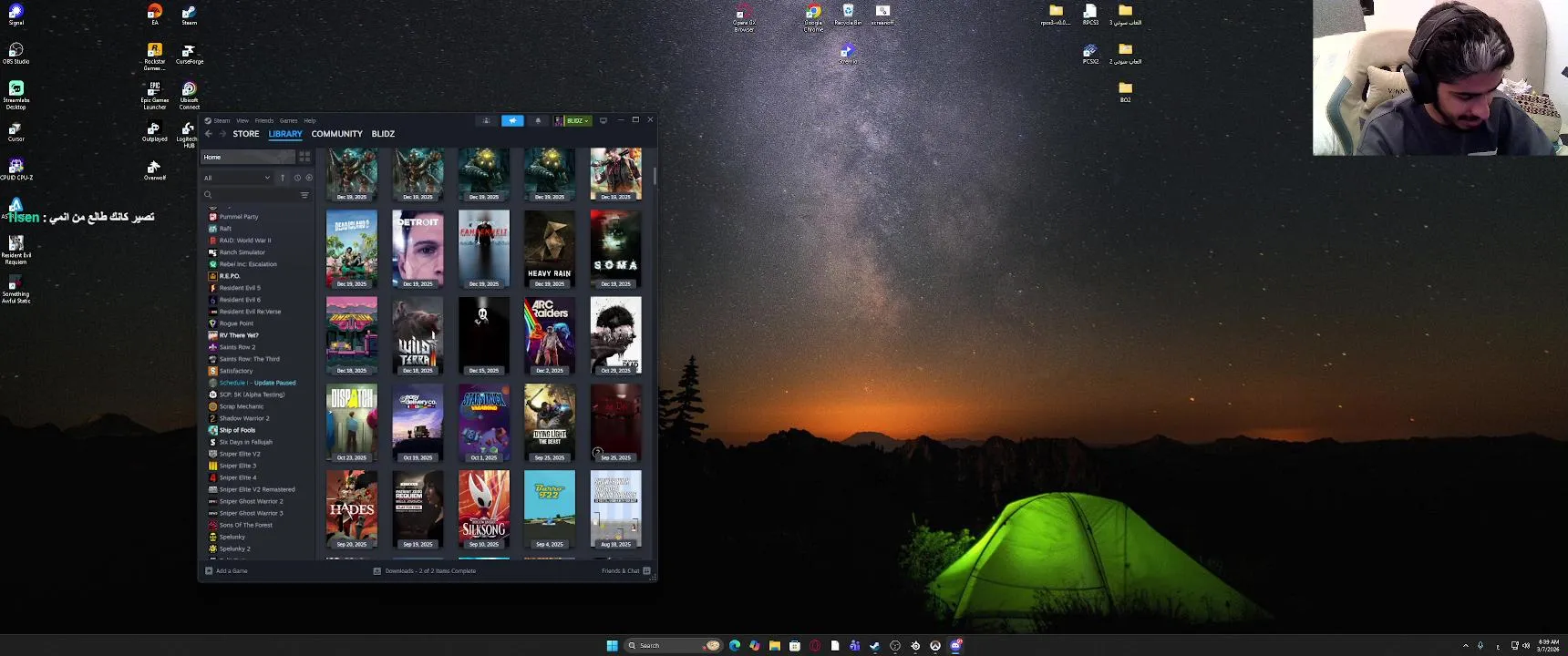Click the Steam library scrollbar thumb
This screenshot has width=1568, height=656.
(x=655, y=174)
